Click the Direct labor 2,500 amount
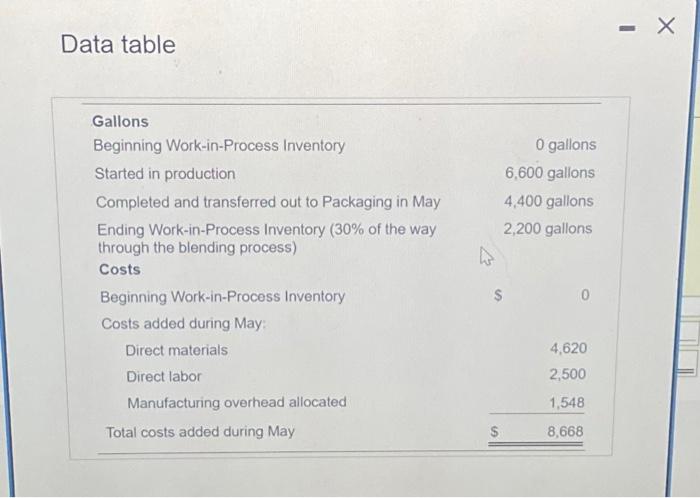This screenshot has width=700, height=498. click(568, 375)
